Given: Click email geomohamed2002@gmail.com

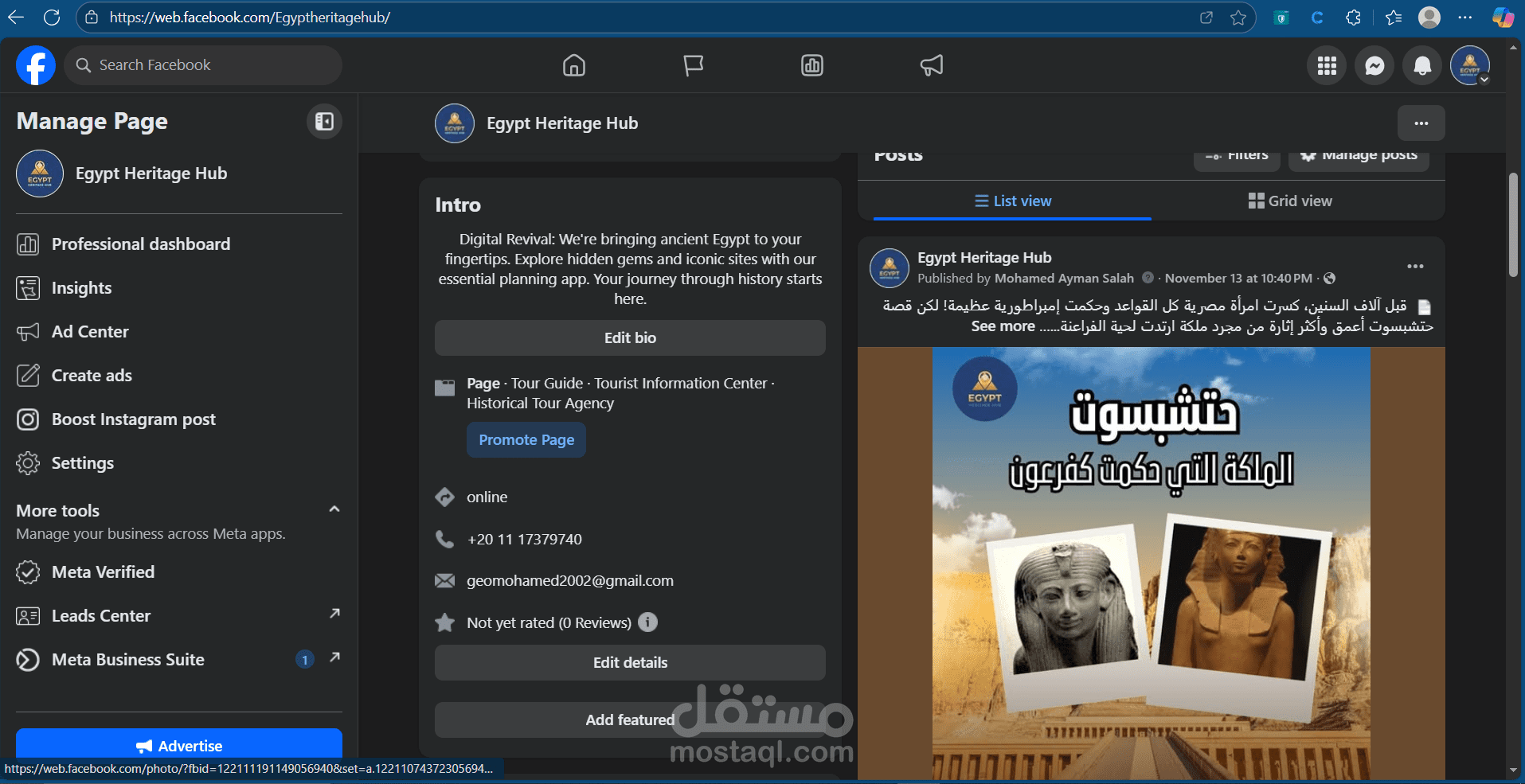Looking at the screenshot, I should pos(570,581).
